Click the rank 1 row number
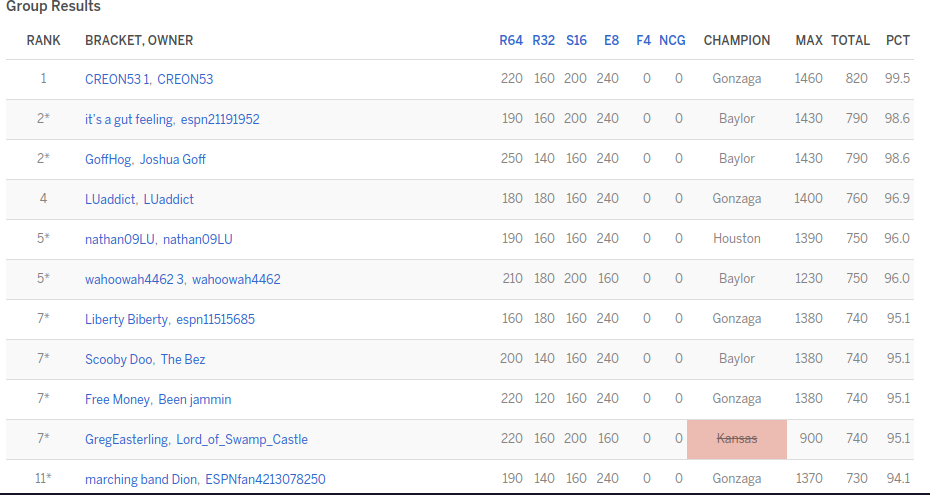The height and width of the screenshot is (495, 930). point(43,79)
